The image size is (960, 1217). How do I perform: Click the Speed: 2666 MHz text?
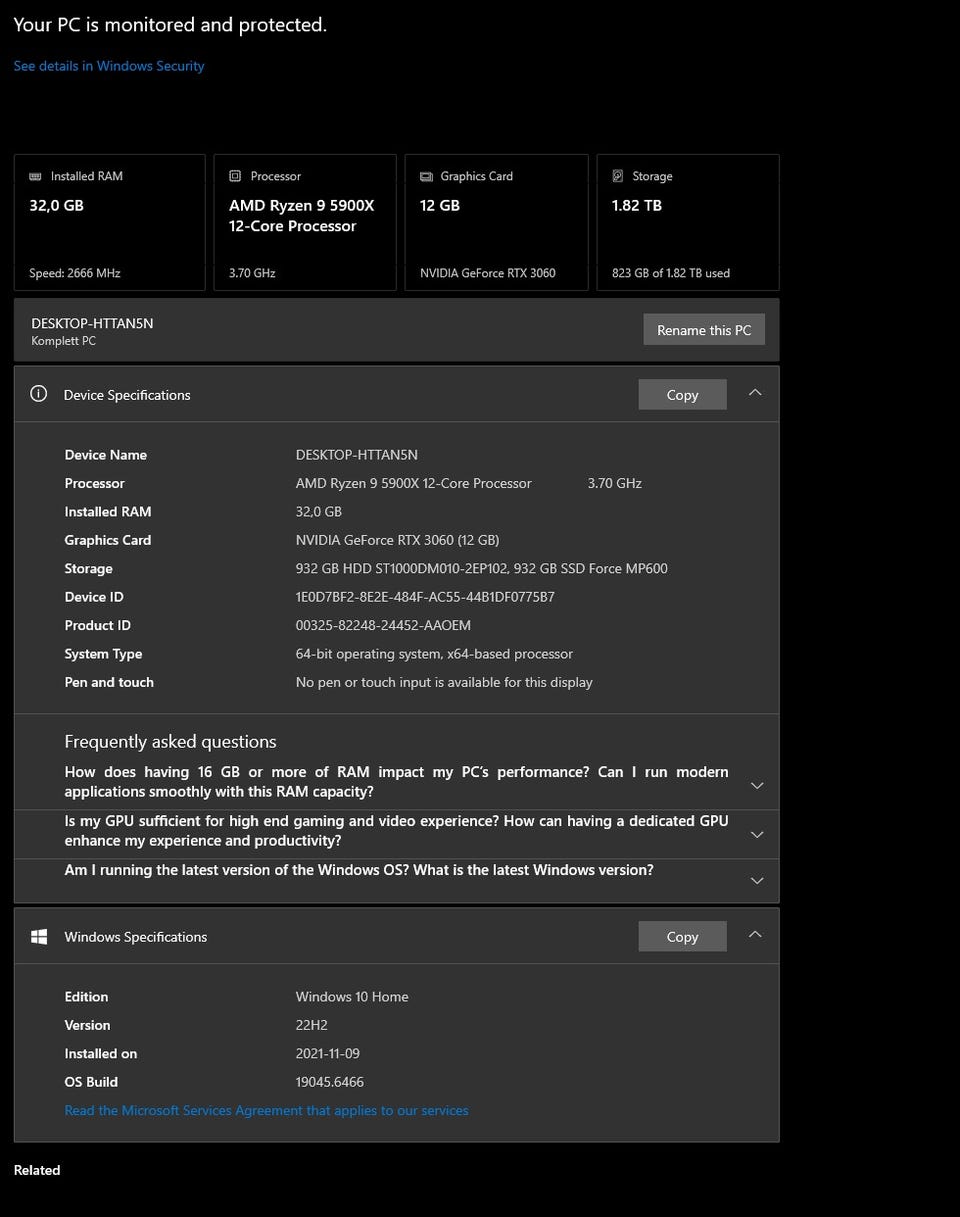pyautogui.click(x=75, y=273)
